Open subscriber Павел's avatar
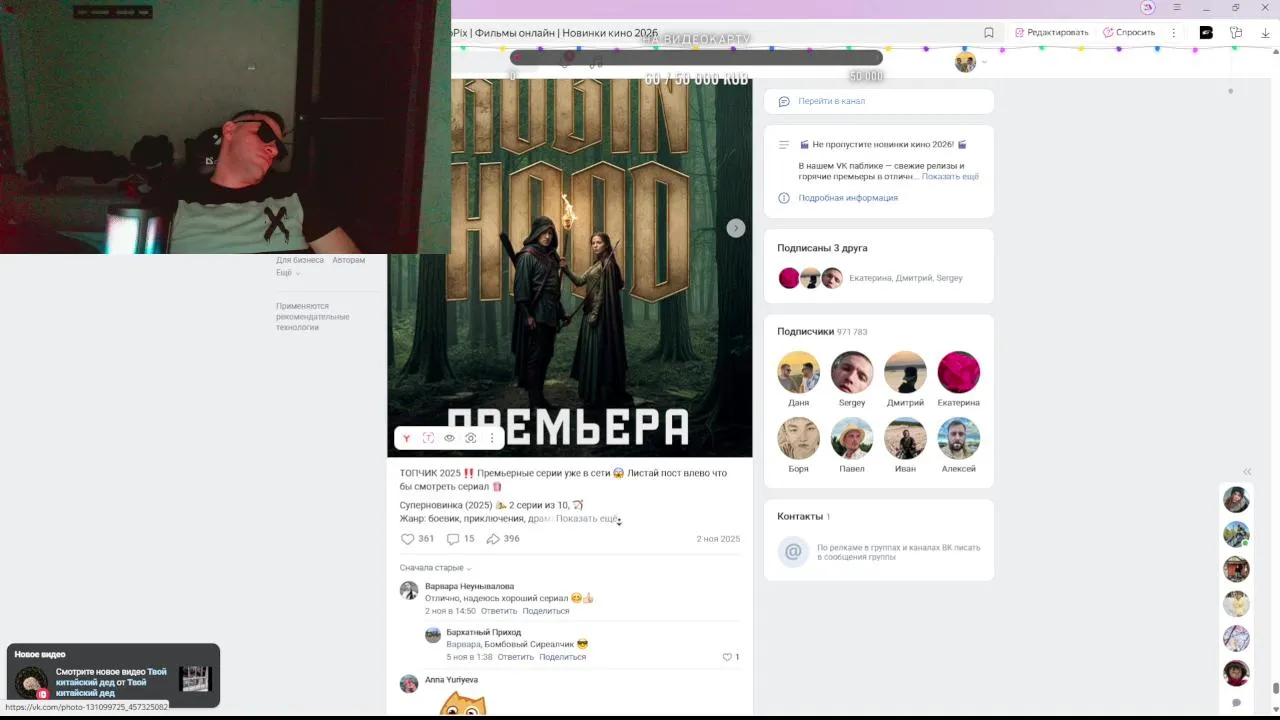The height and width of the screenshot is (720, 1280). (x=852, y=438)
